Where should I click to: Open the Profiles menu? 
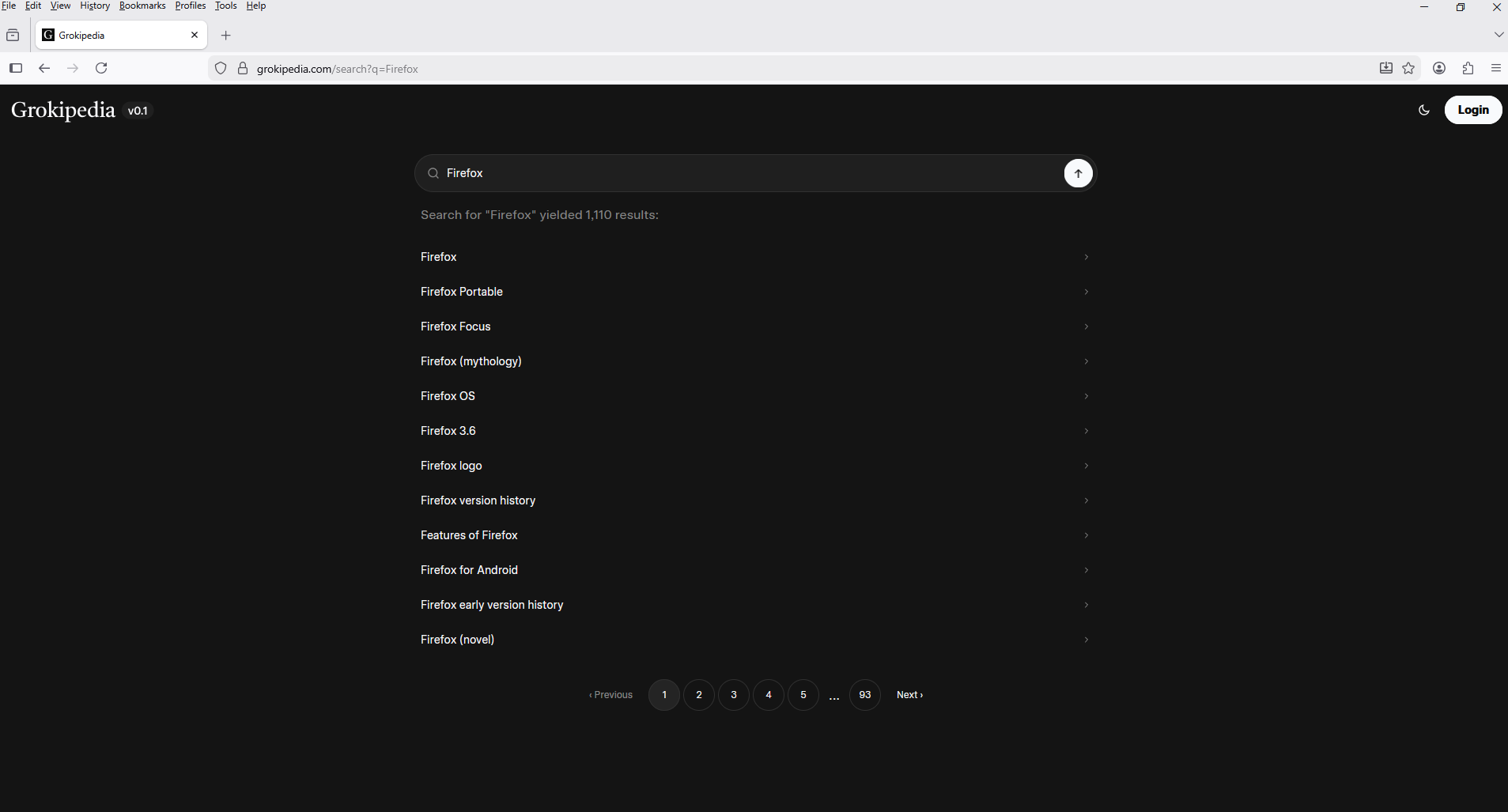coord(191,6)
